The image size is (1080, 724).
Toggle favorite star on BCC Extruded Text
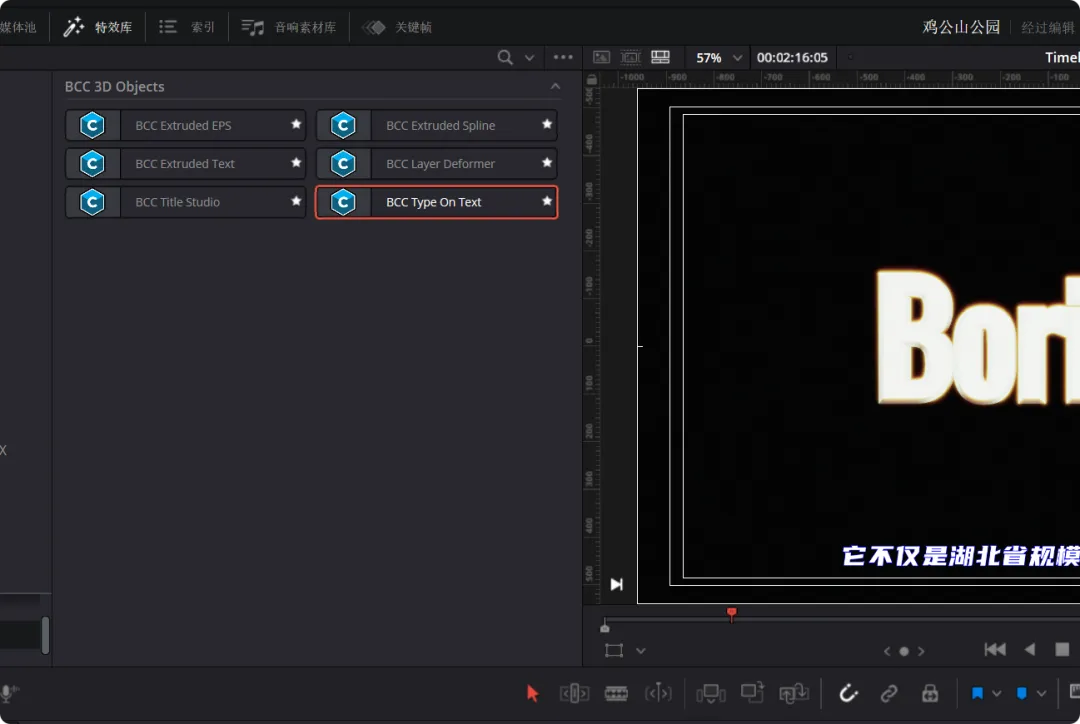click(x=296, y=163)
